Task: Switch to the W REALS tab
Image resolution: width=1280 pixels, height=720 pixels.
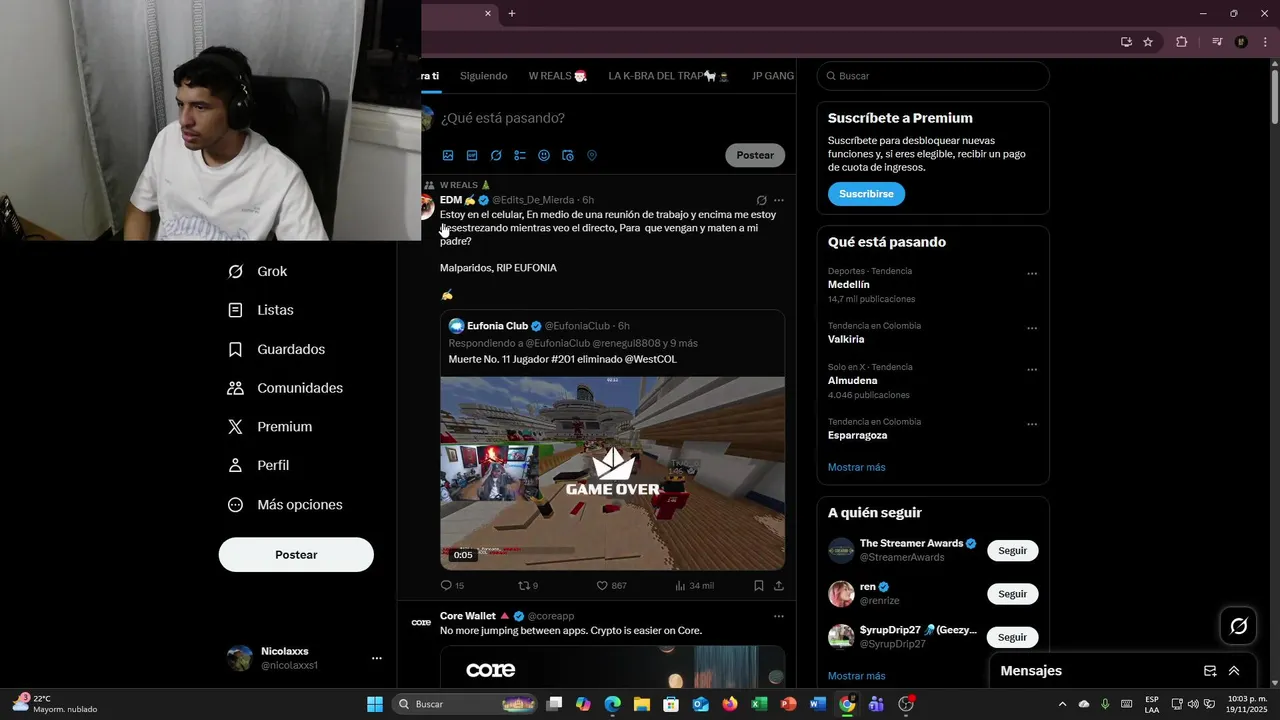Action: click(557, 76)
